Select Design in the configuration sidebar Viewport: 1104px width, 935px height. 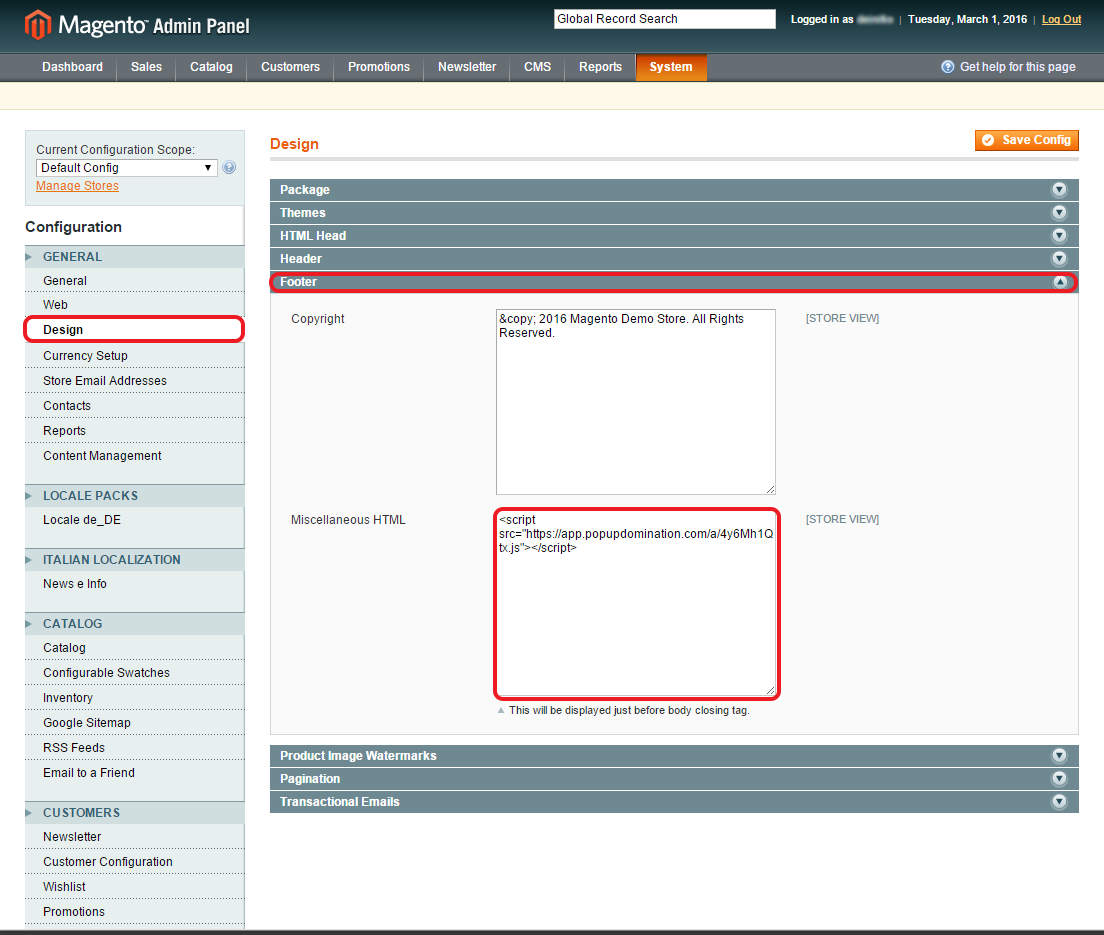click(x=134, y=330)
